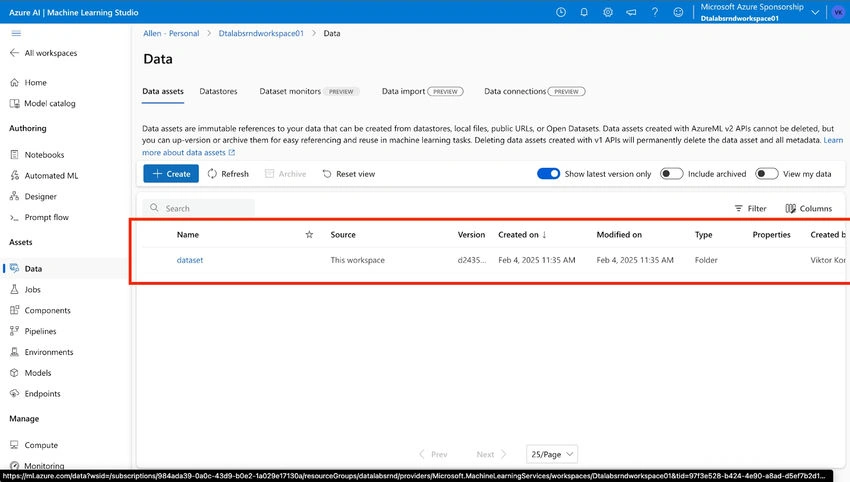Click the Refresh button
The width and height of the screenshot is (850, 482).
(x=228, y=173)
